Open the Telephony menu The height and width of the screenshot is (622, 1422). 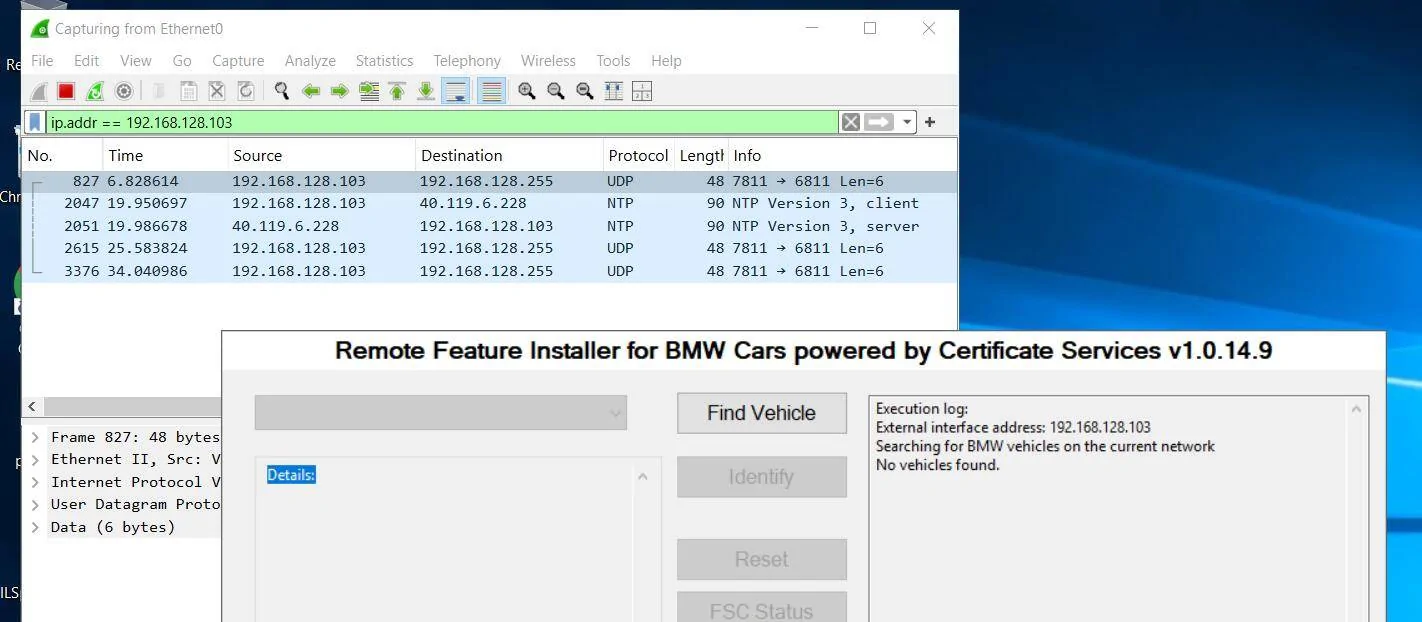pos(467,61)
